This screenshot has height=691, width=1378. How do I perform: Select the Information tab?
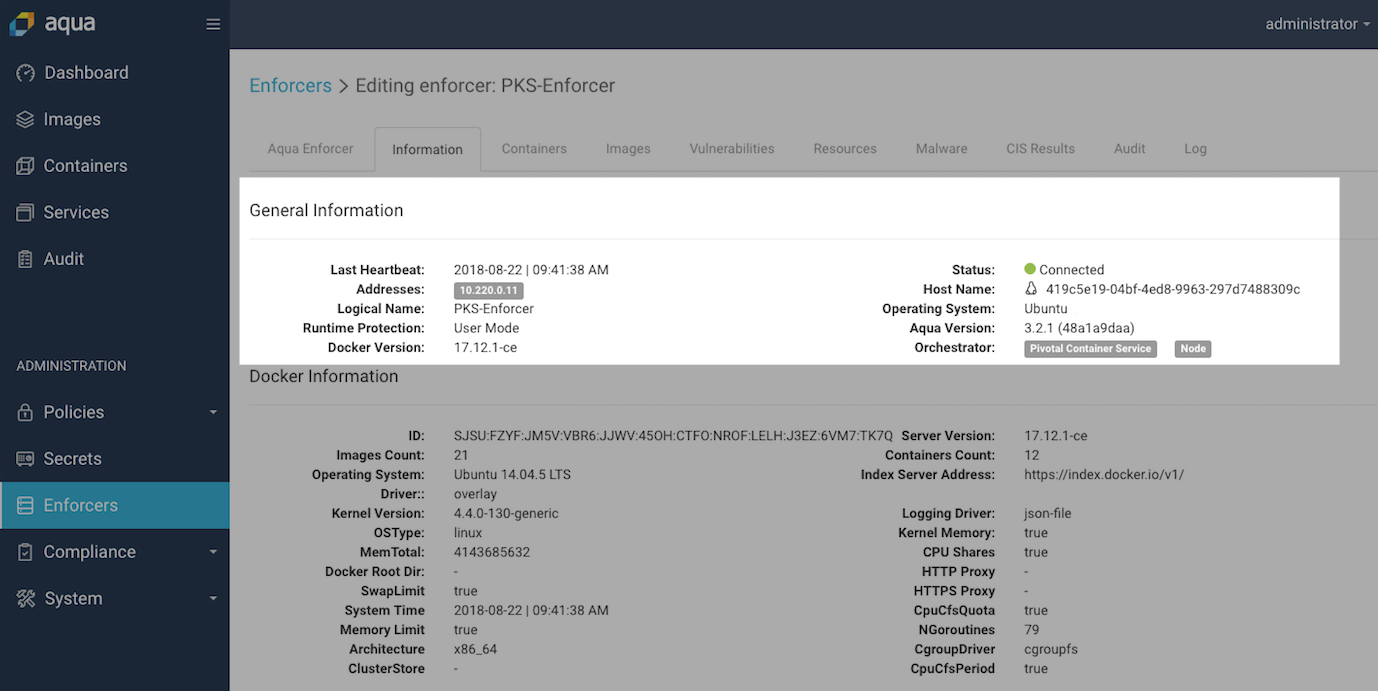427,149
